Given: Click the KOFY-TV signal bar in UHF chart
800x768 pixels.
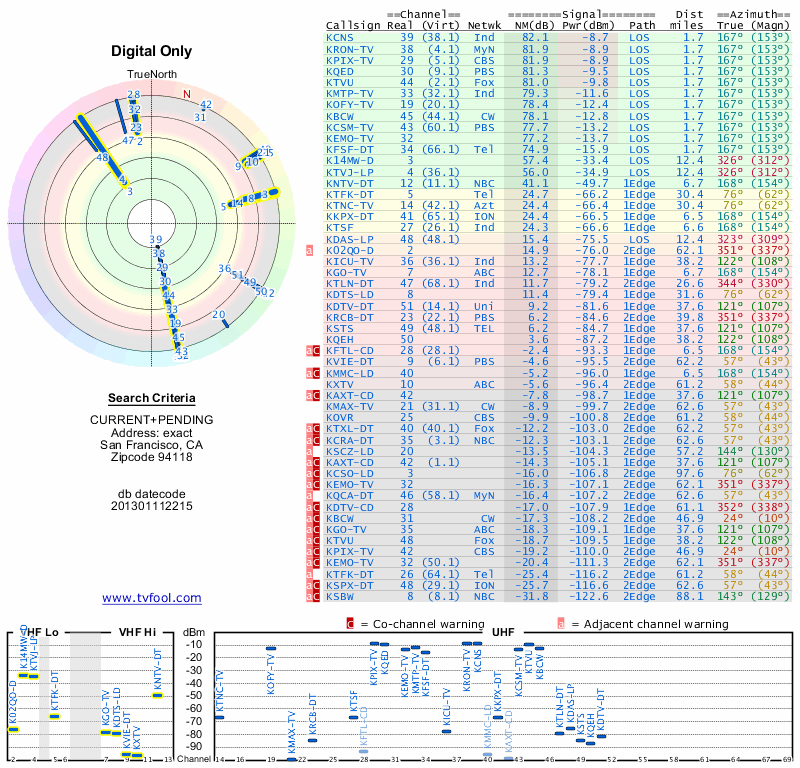Looking at the screenshot, I should point(271,649).
